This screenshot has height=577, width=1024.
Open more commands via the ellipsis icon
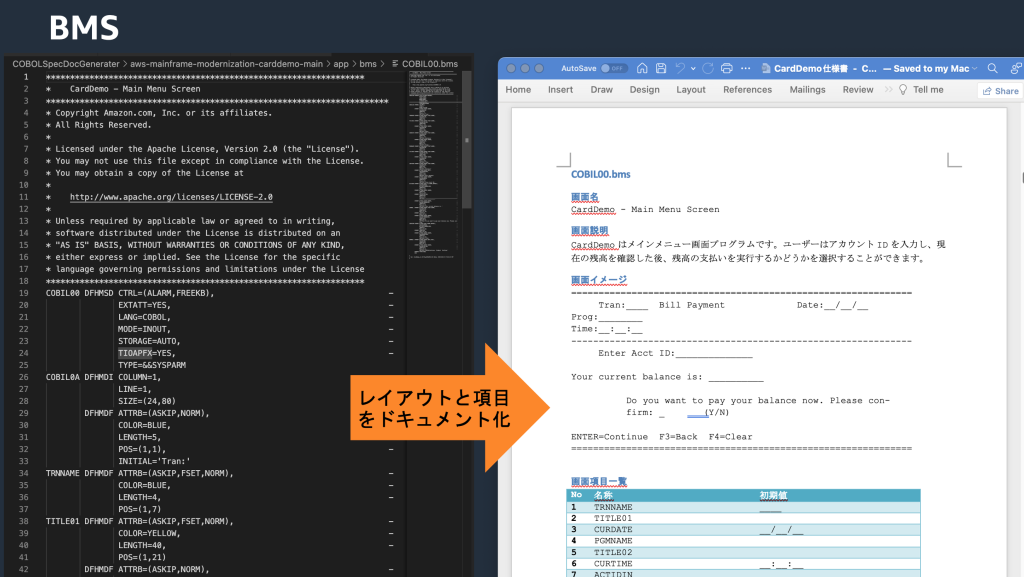(x=744, y=66)
